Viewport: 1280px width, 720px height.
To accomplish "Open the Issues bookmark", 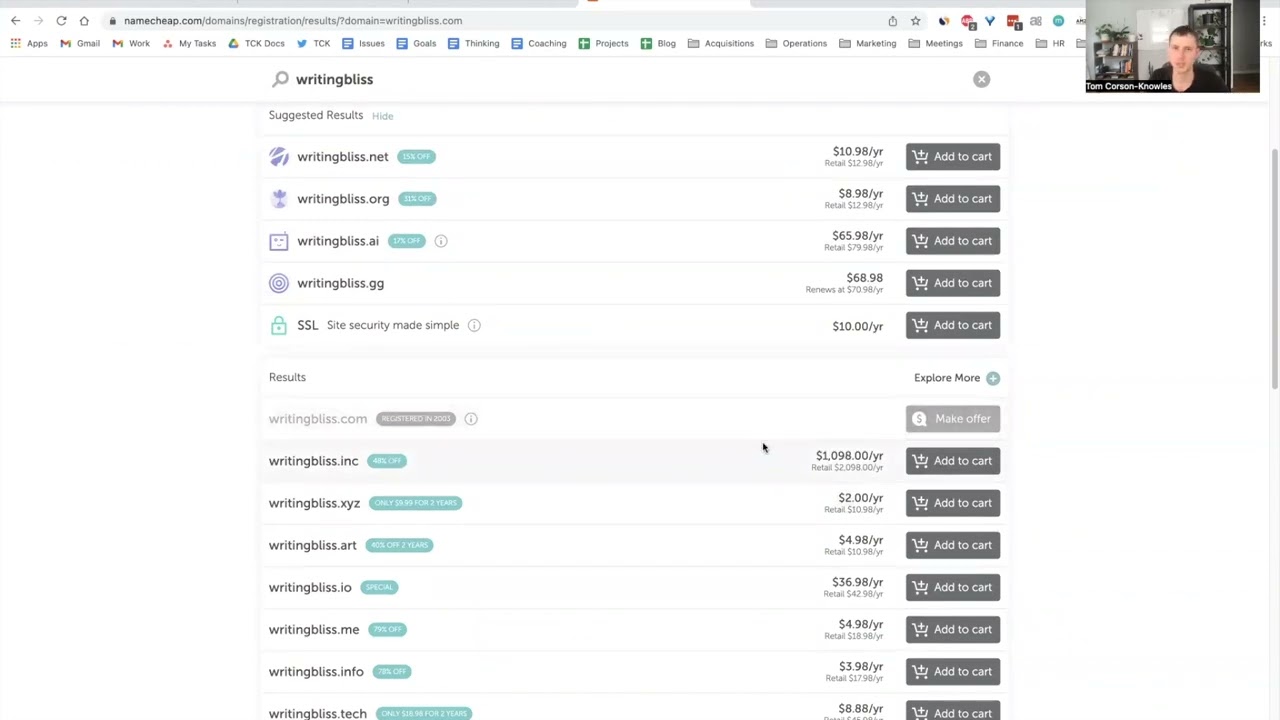I will 363,43.
